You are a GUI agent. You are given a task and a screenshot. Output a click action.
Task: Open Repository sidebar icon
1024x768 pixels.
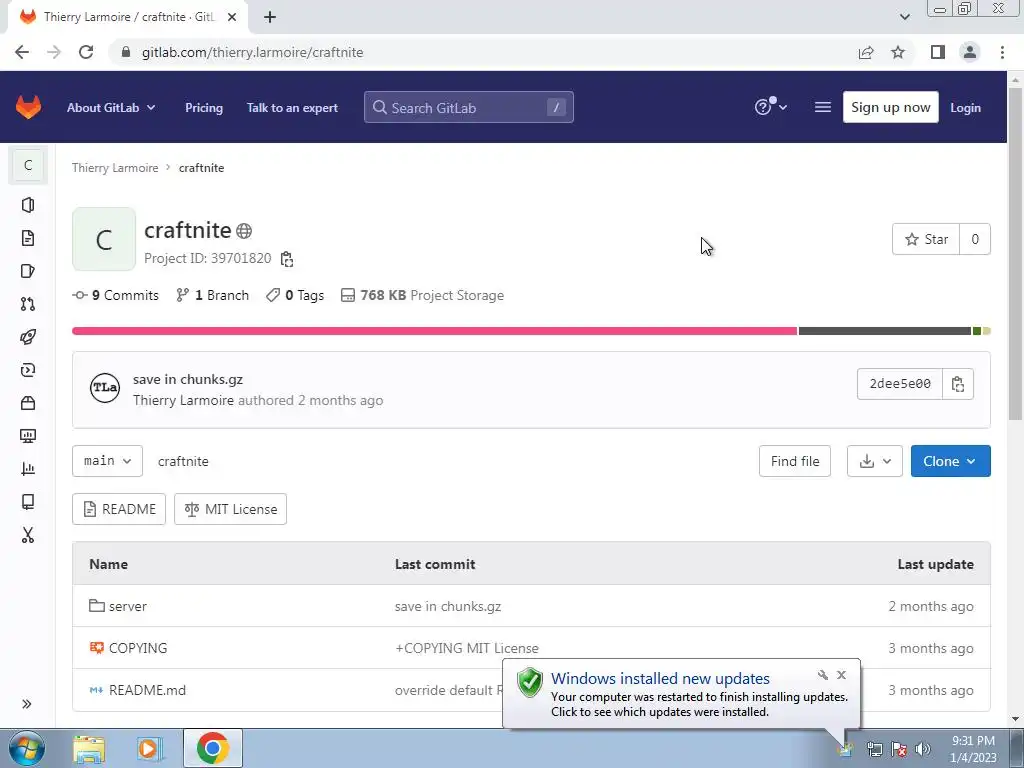27,238
